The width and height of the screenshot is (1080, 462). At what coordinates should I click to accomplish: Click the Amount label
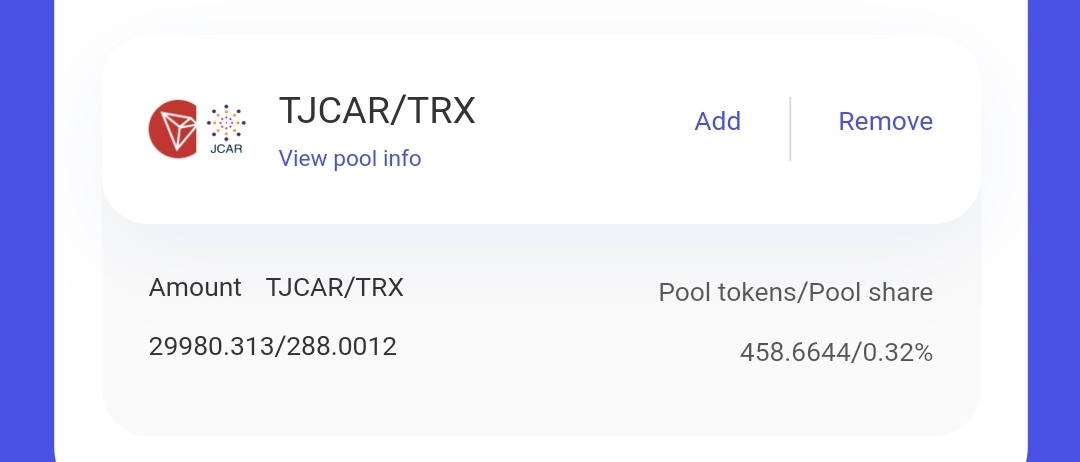tap(195, 288)
